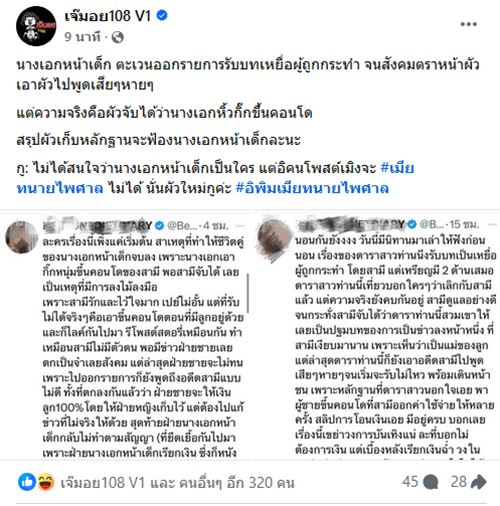Click the 9 นาที post timestamp
This screenshot has height=506, width=500.
coord(82,37)
